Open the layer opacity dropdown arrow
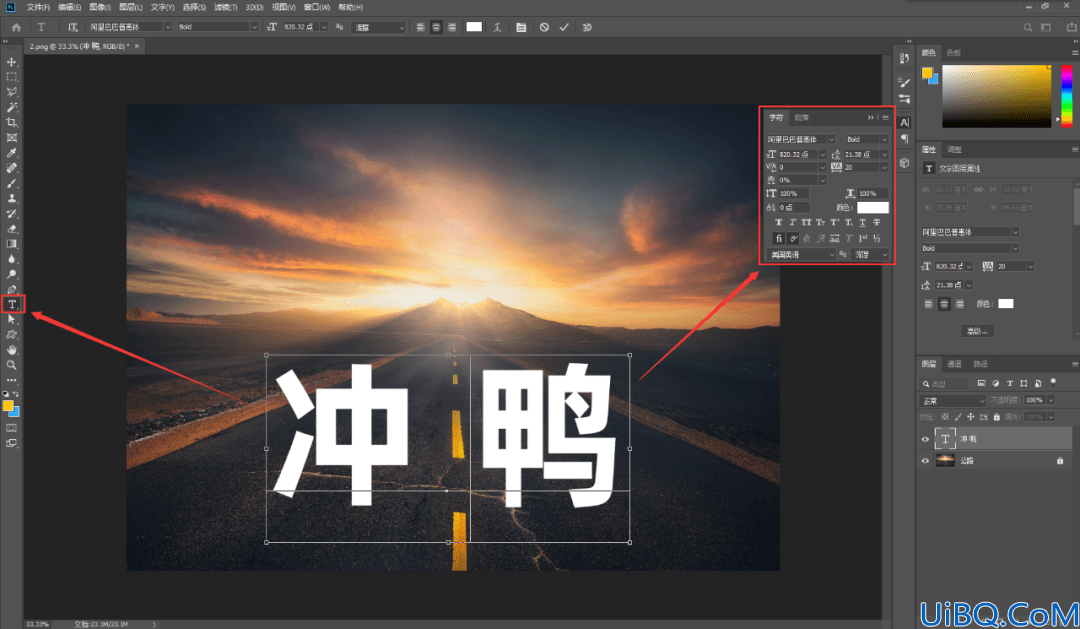This screenshot has height=629, width=1080. pos(1051,400)
